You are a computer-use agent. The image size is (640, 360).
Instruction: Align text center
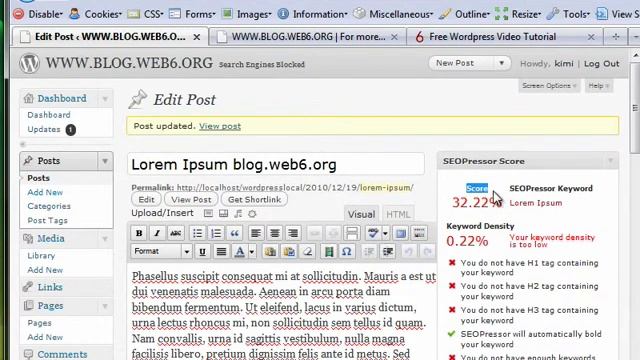coord(275,233)
